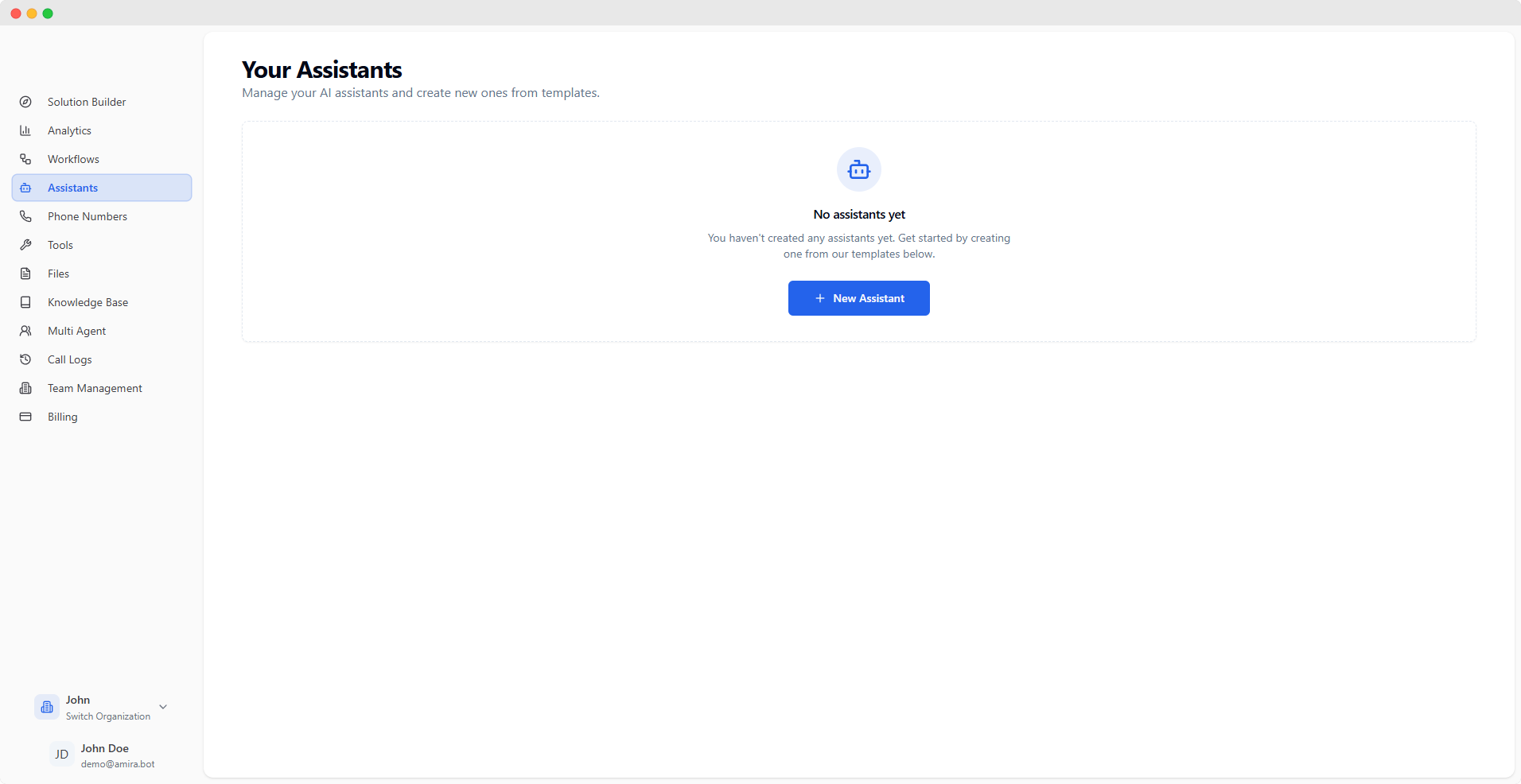Switch to the Assistants tab

(x=71, y=187)
